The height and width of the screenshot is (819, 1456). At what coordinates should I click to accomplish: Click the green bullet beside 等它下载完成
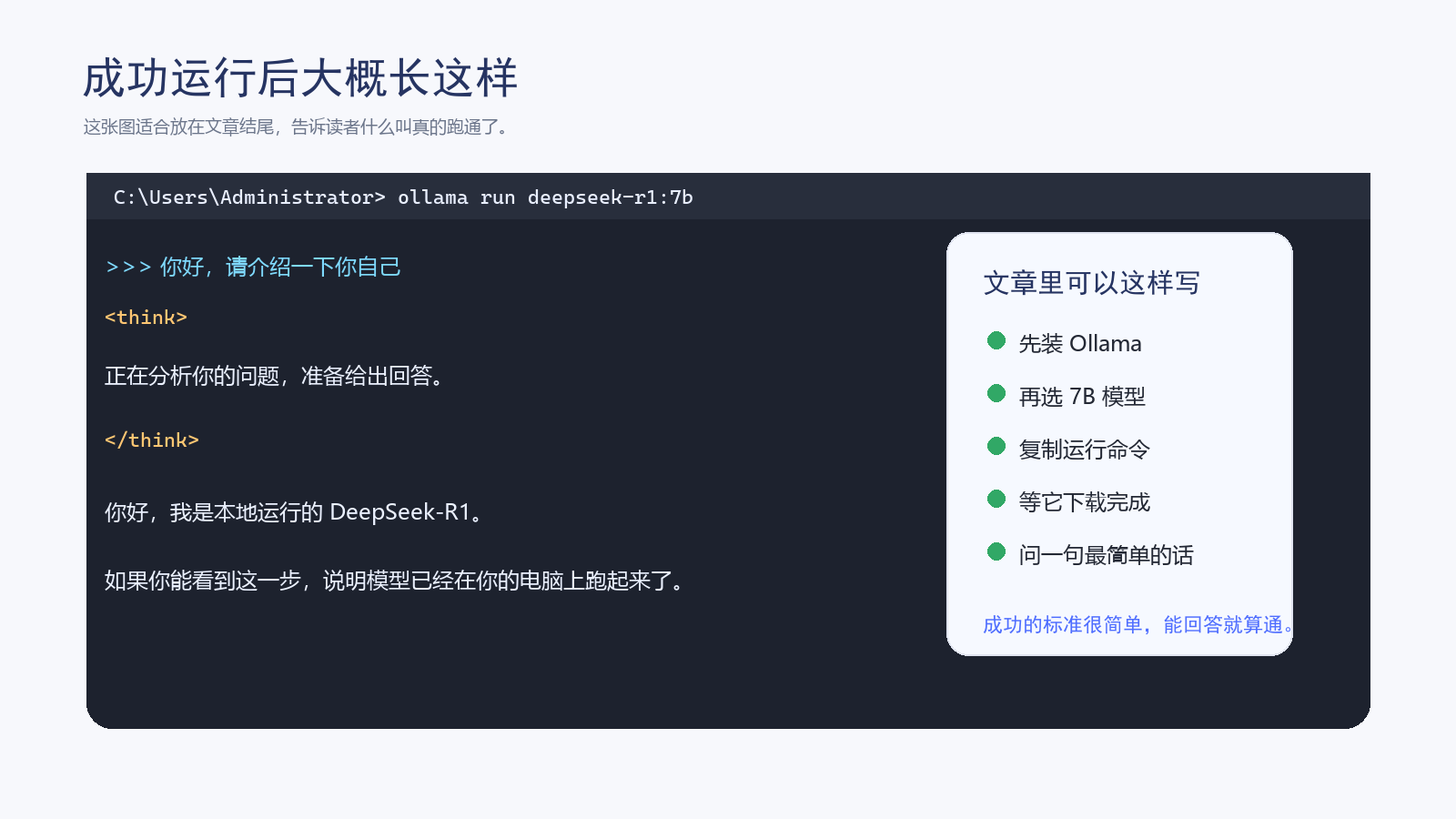click(996, 499)
